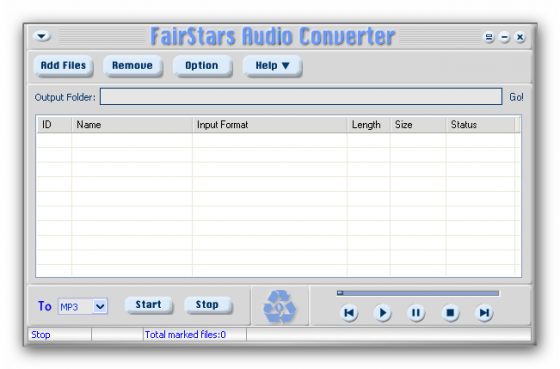Click the playback position slider

tap(418, 293)
